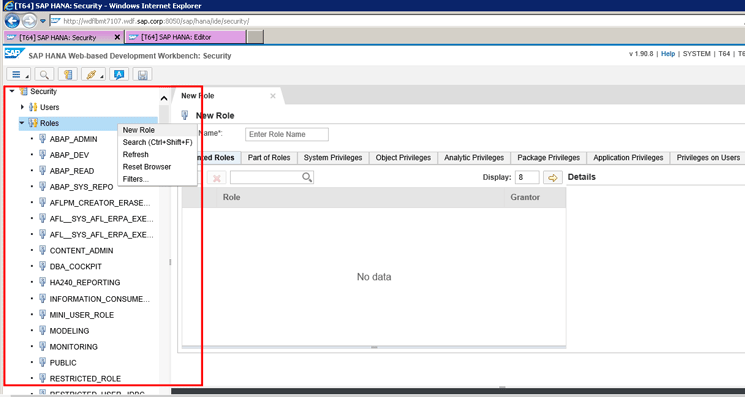Switch to Package Privileges tab
The width and height of the screenshot is (745, 397).
pyautogui.click(x=549, y=158)
